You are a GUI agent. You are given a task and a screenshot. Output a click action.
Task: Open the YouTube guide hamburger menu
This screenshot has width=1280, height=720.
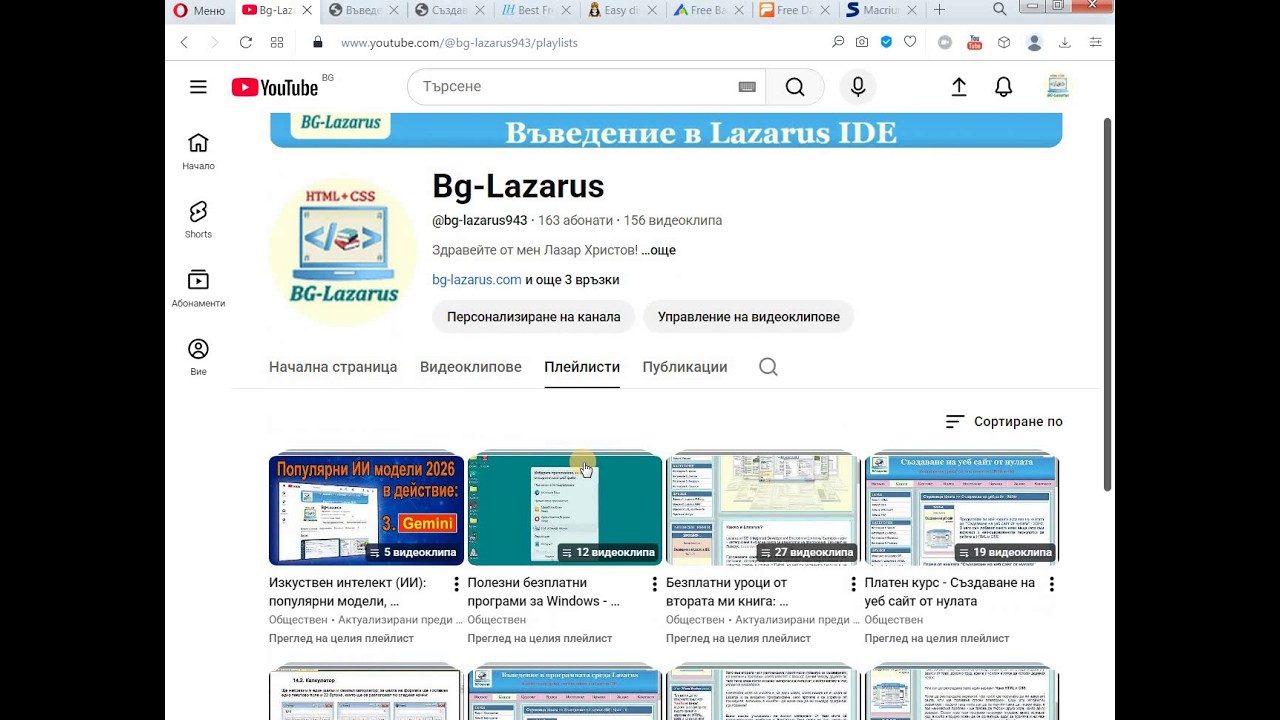point(198,87)
